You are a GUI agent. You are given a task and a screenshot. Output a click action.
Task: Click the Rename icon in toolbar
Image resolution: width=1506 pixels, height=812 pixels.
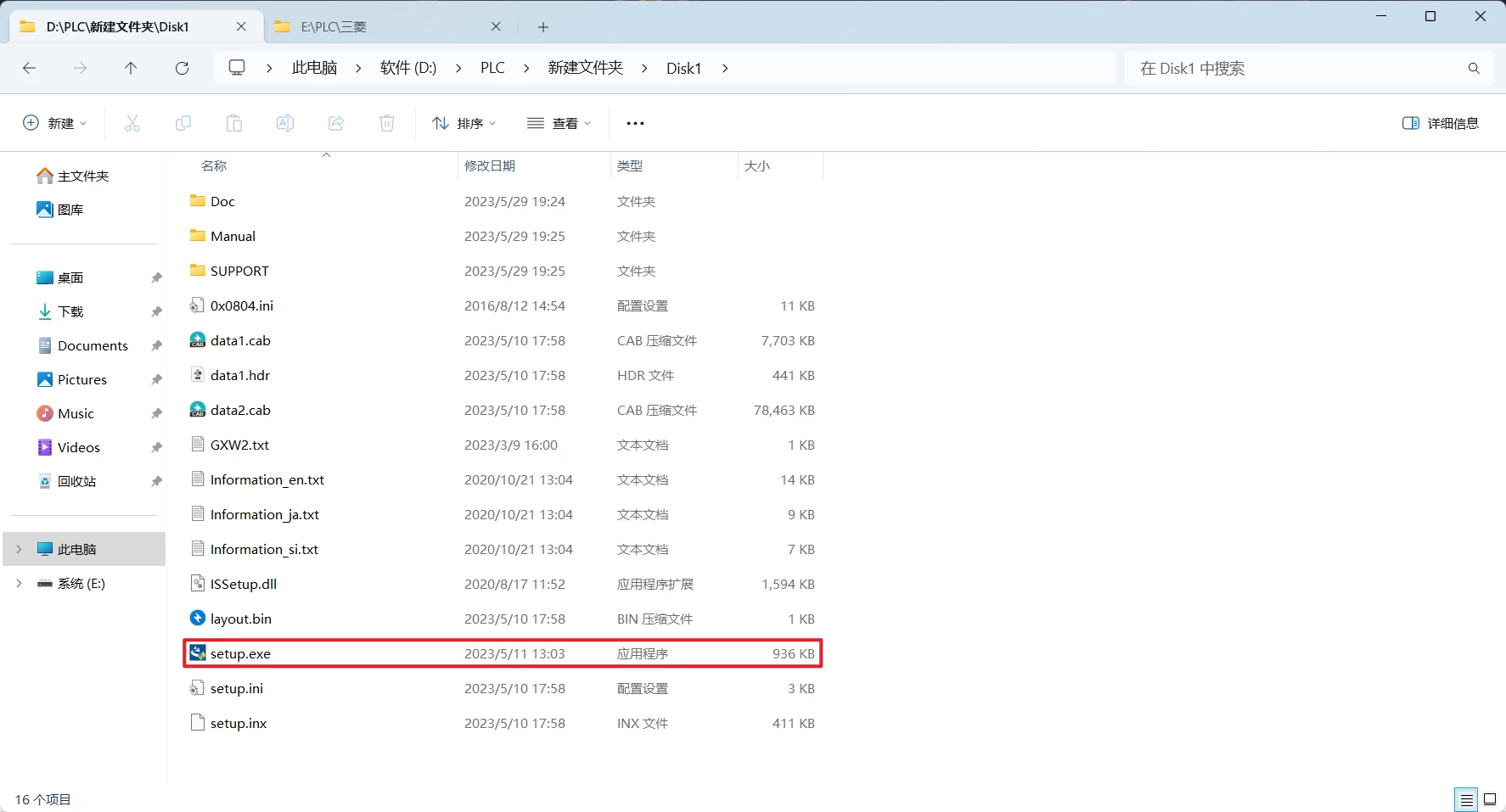tap(285, 123)
